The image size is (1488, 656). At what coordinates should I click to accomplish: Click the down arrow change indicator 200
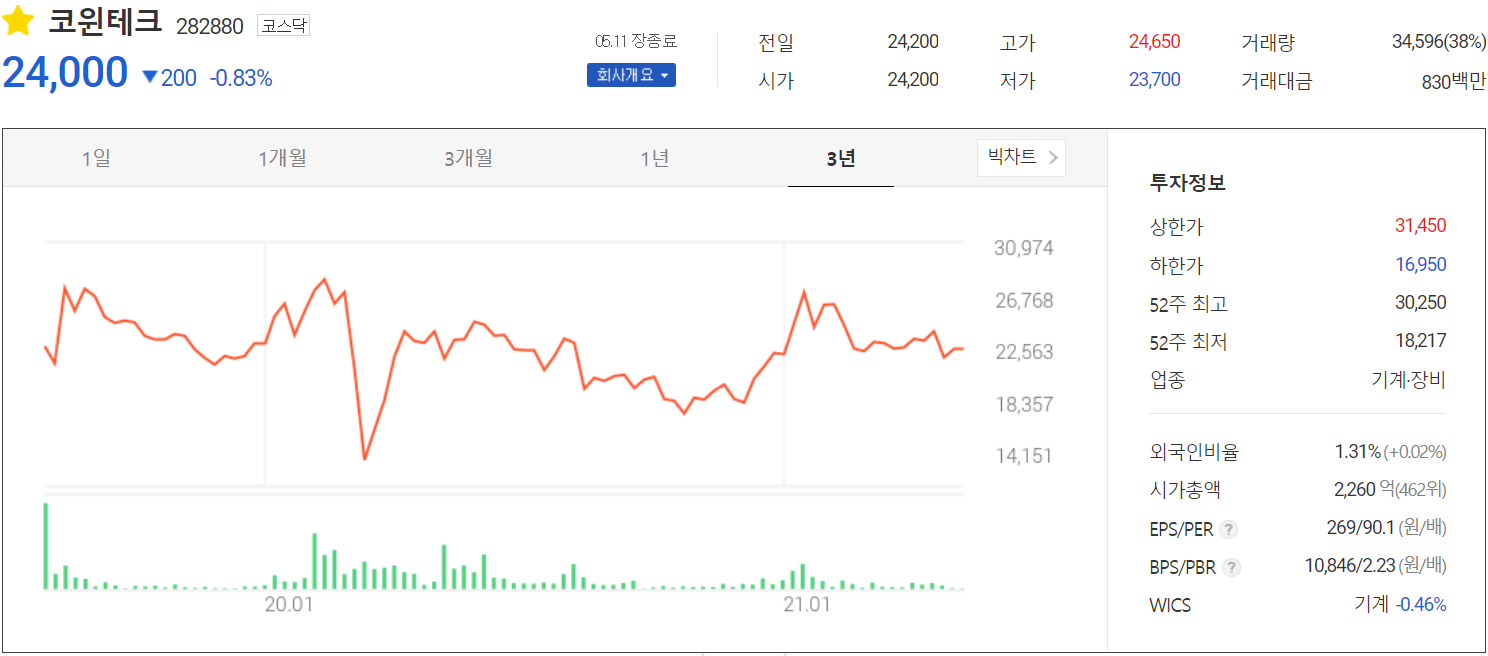pyautogui.click(x=169, y=77)
